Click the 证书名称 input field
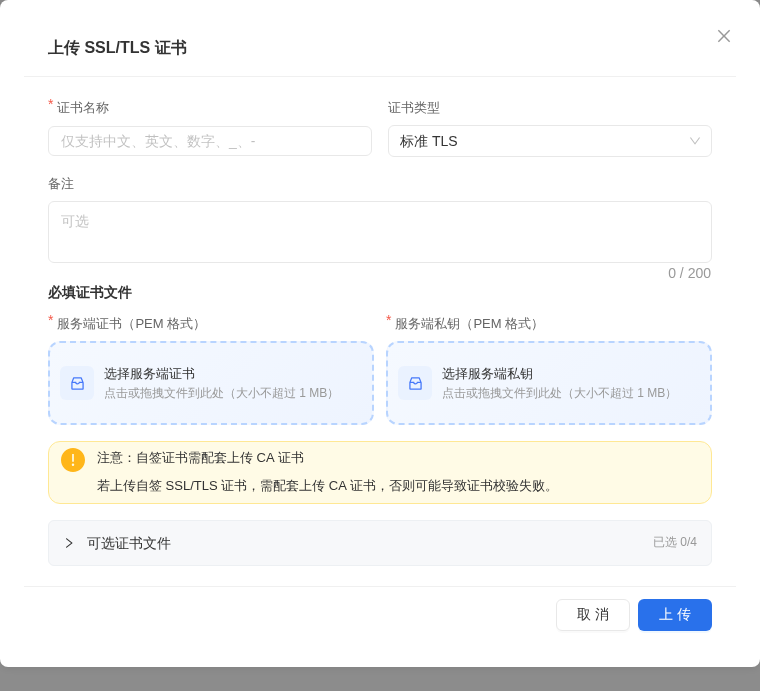The image size is (760, 691). pos(210,141)
